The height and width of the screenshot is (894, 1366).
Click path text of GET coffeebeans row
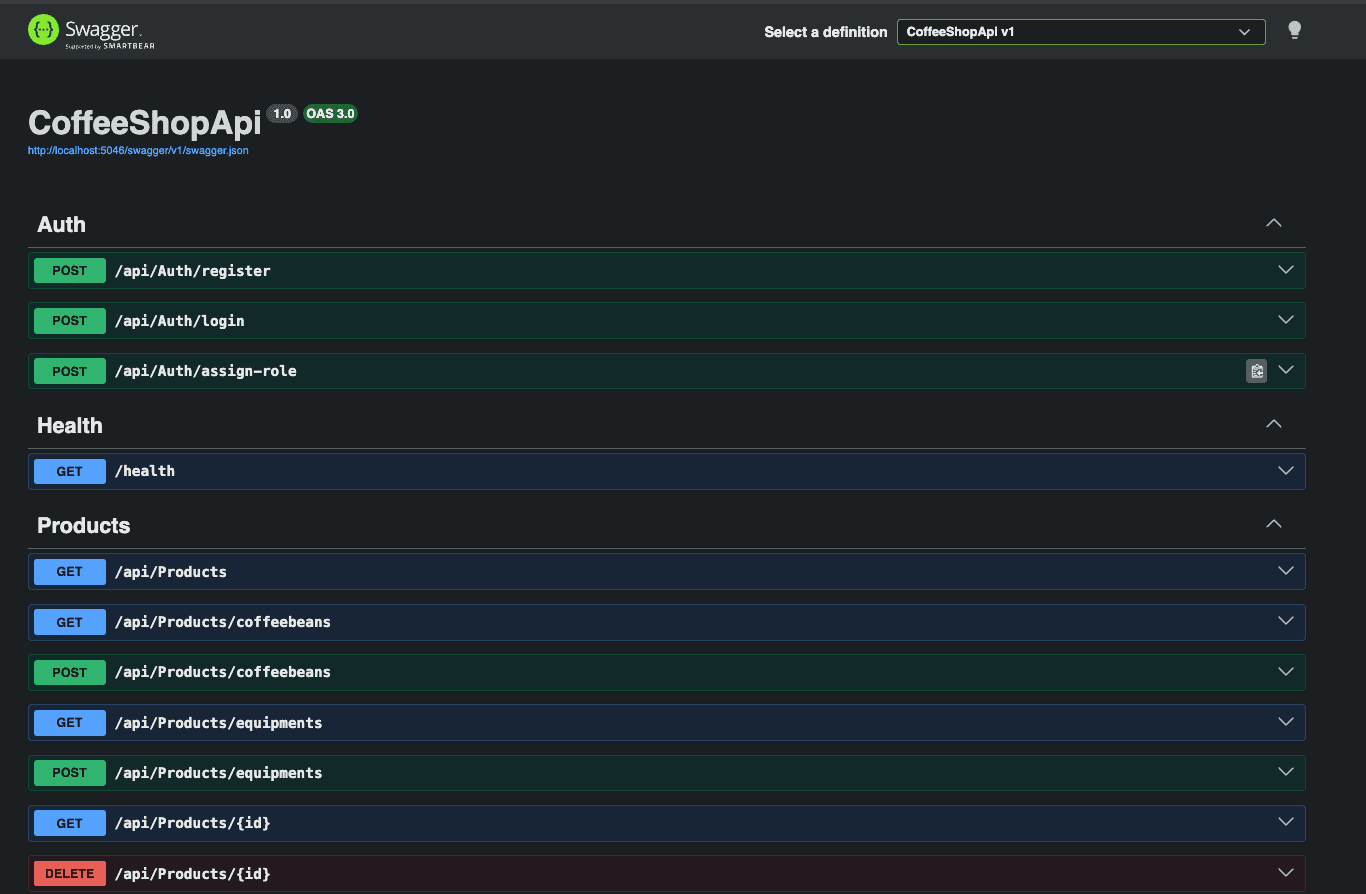223,622
